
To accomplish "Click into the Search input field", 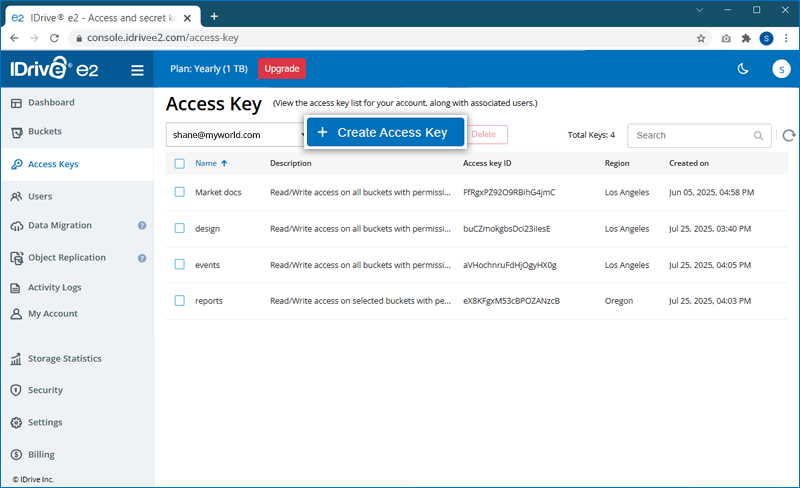I will pos(692,136).
